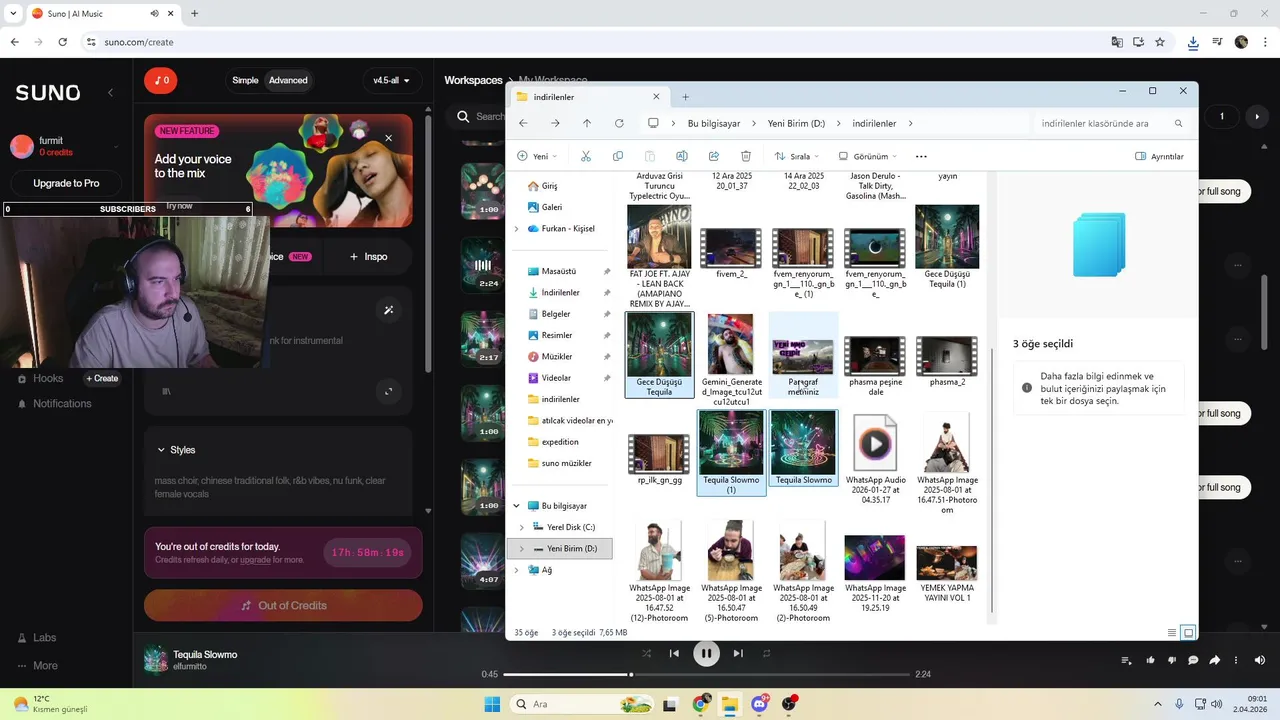Open the Yeni new item dropdown
The height and width of the screenshot is (720, 1280).
click(538, 156)
